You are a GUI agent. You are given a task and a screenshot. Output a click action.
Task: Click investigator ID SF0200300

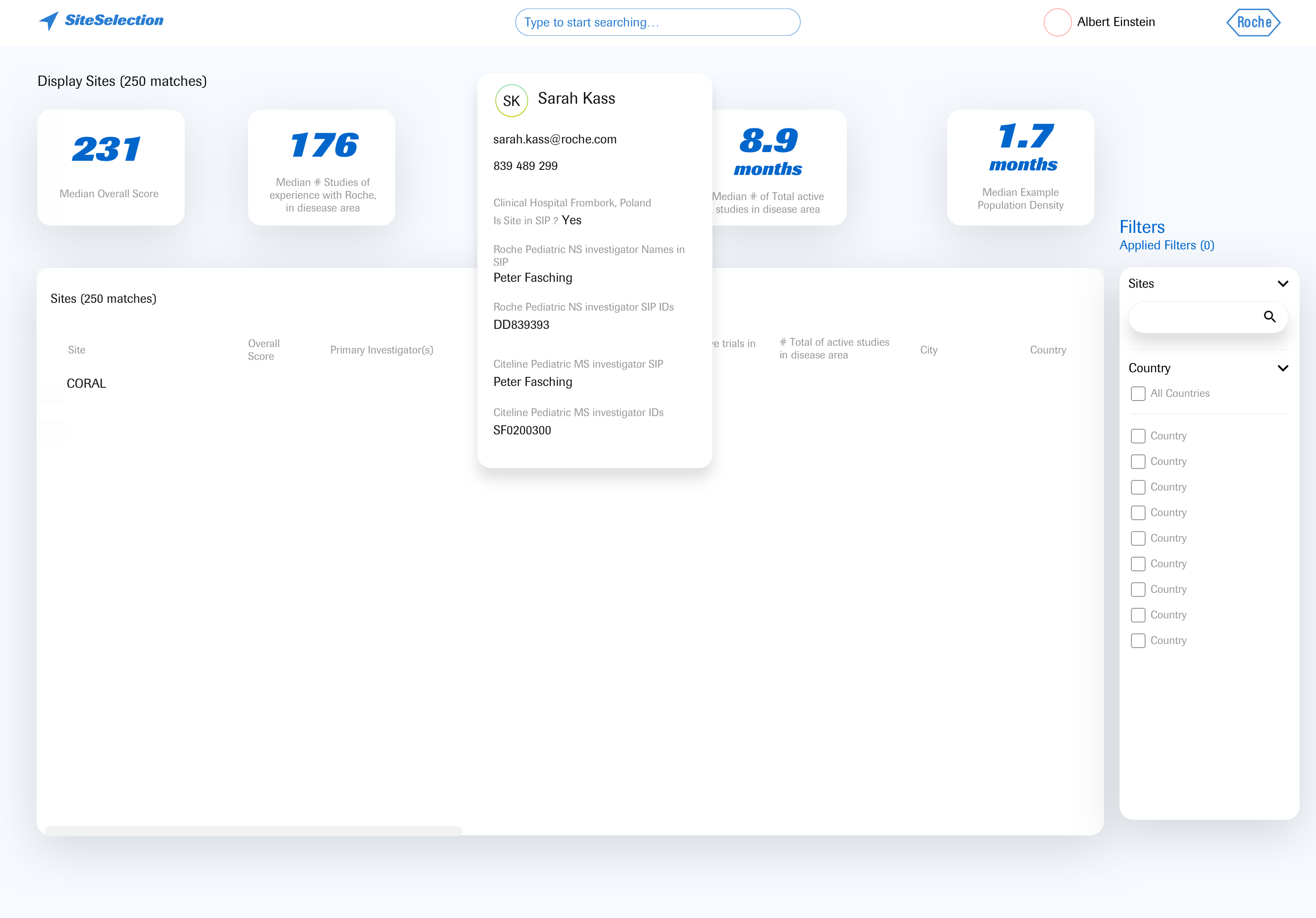[522, 430]
